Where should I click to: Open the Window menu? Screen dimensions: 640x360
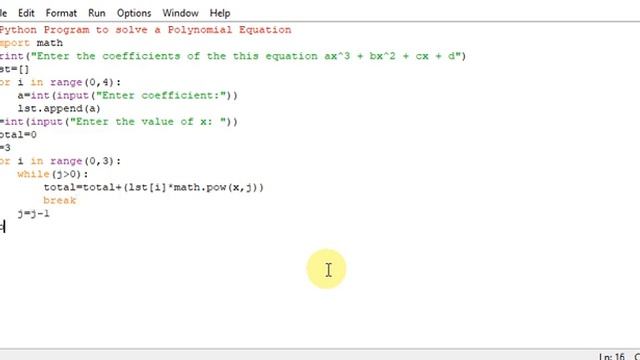coord(180,13)
